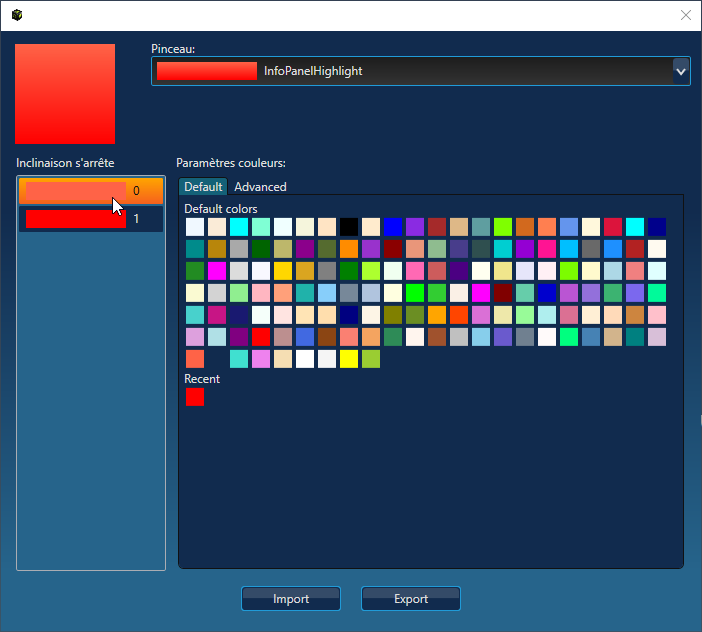702x632 pixels.
Task: Choose royal blue swatch beside saddle brown
Action: [x=305, y=337]
